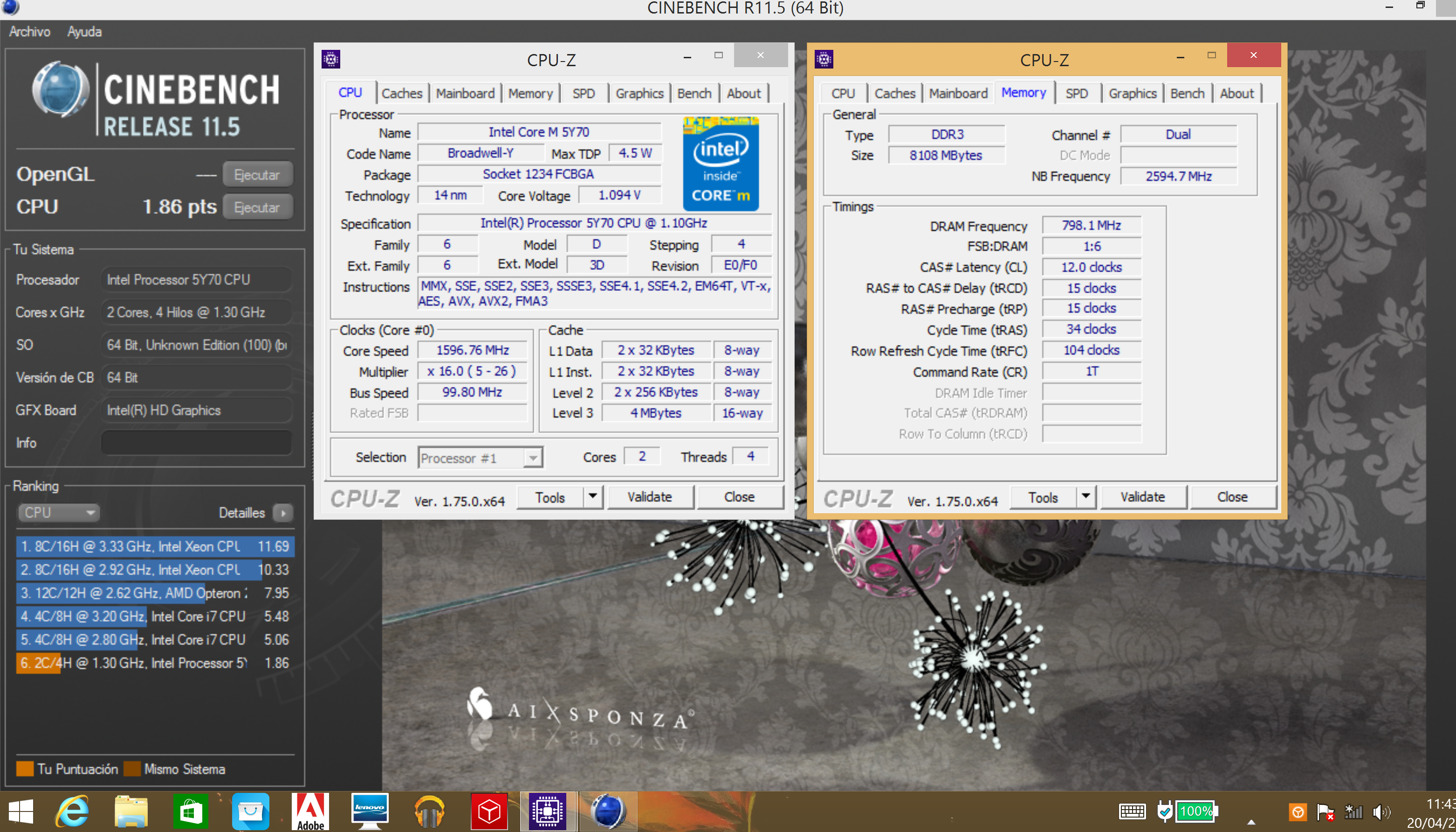Open Memory tab in left CPU-Z

tap(530, 93)
